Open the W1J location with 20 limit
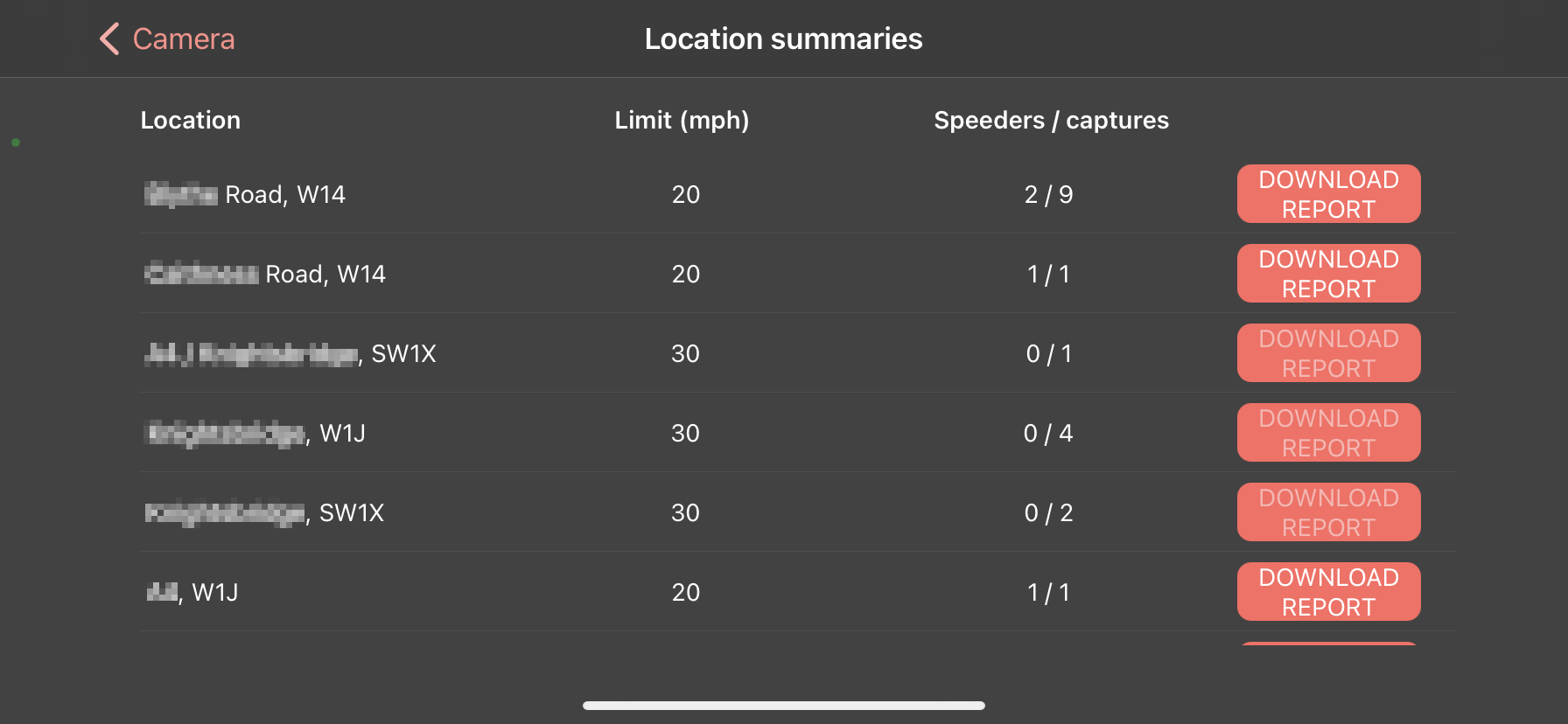 pyautogui.click(x=192, y=592)
